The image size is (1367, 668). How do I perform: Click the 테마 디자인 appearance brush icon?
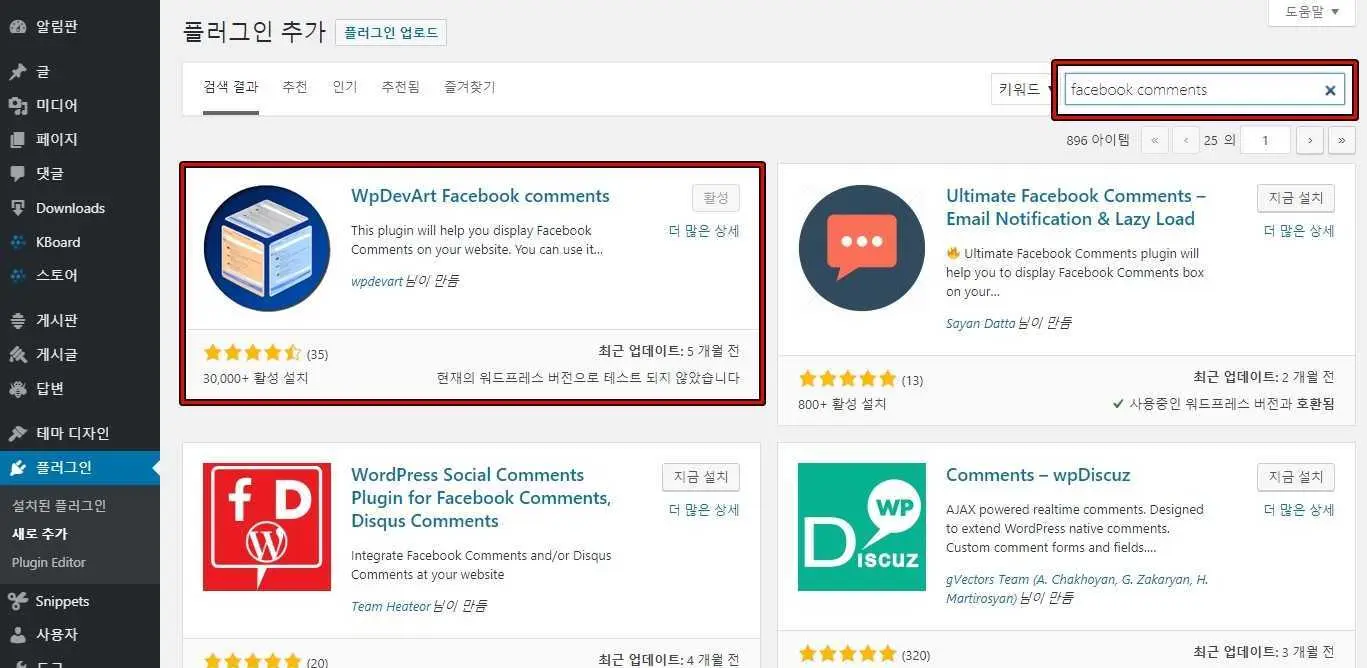pyautogui.click(x=18, y=434)
